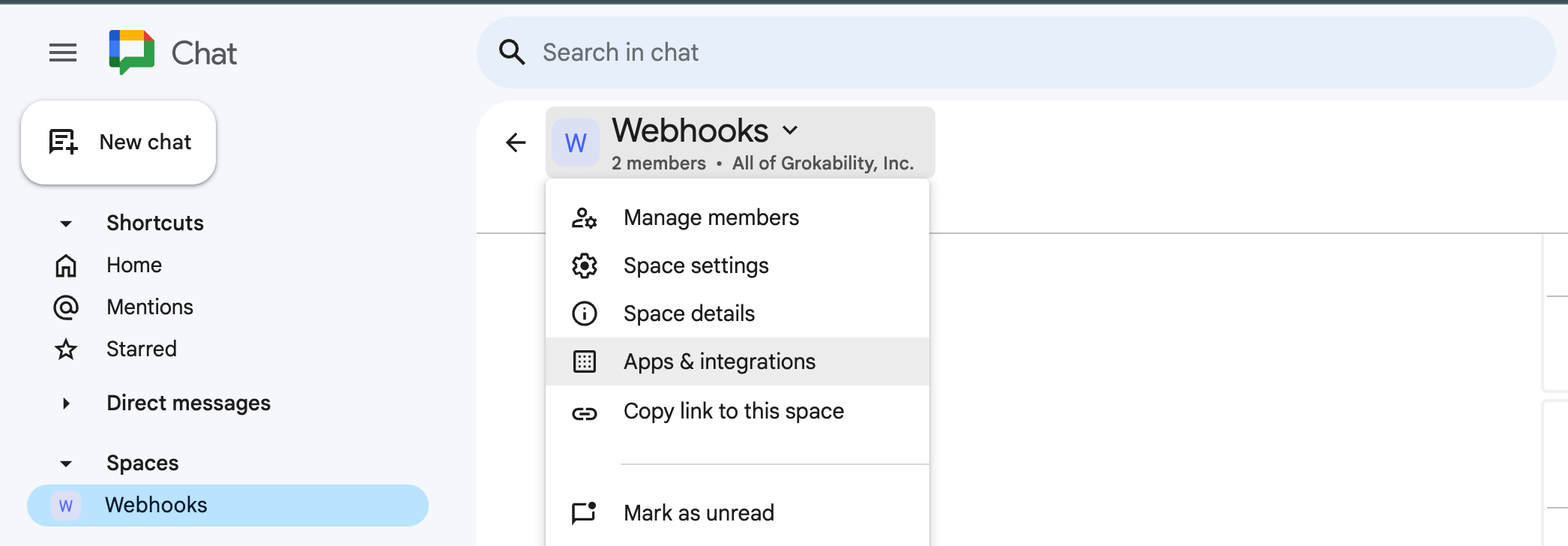Click the New chat compose icon

(x=64, y=142)
